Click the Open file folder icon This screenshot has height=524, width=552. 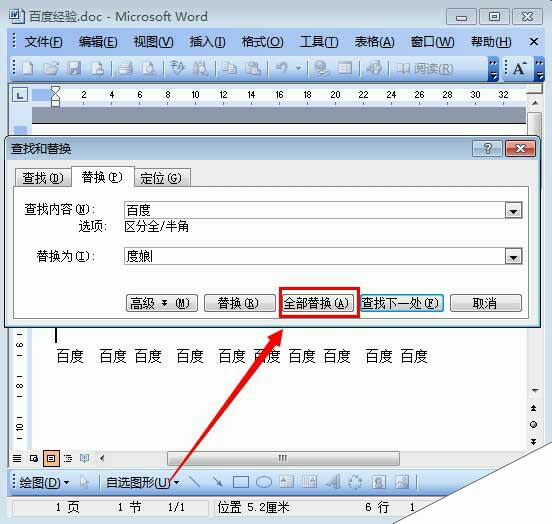pyautogui.click(x=51, y=68)
